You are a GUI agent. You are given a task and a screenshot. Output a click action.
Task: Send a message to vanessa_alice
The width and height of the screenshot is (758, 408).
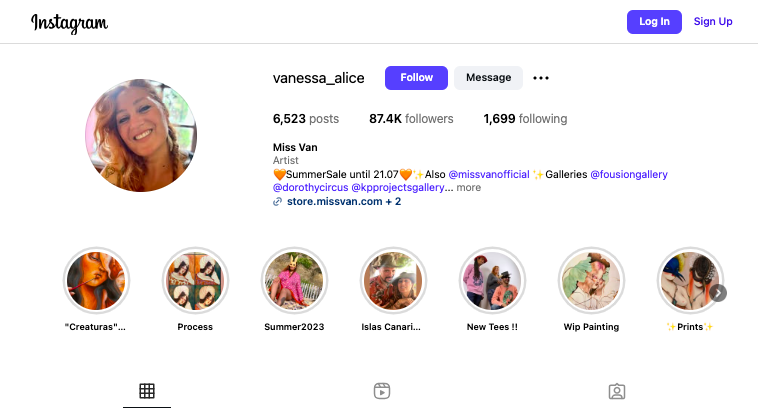click(x=488, y=78)
